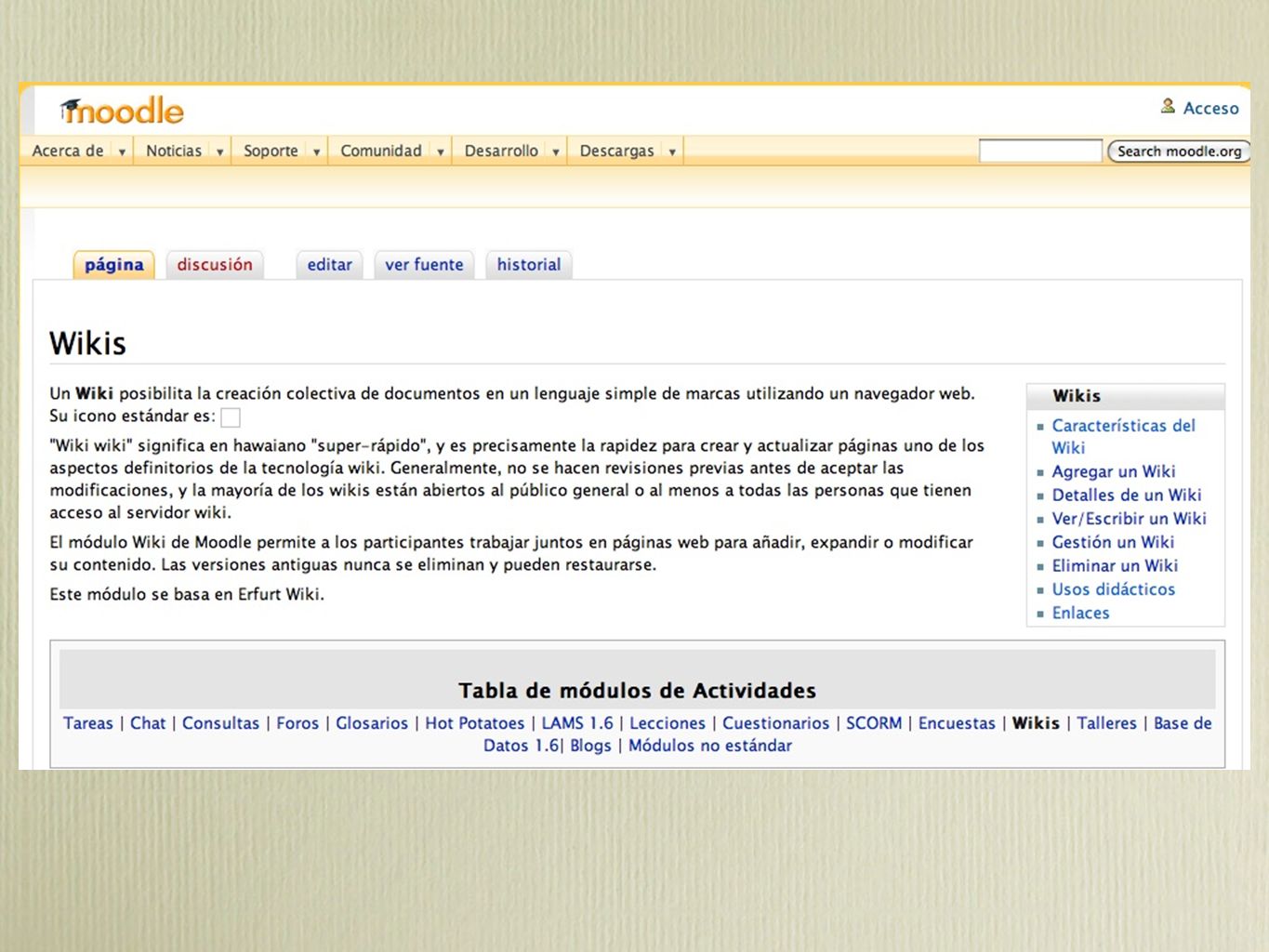This screenshot has width=1269, height=952.
Task: Go to the SCORM module link
Action: click(874, 723)
